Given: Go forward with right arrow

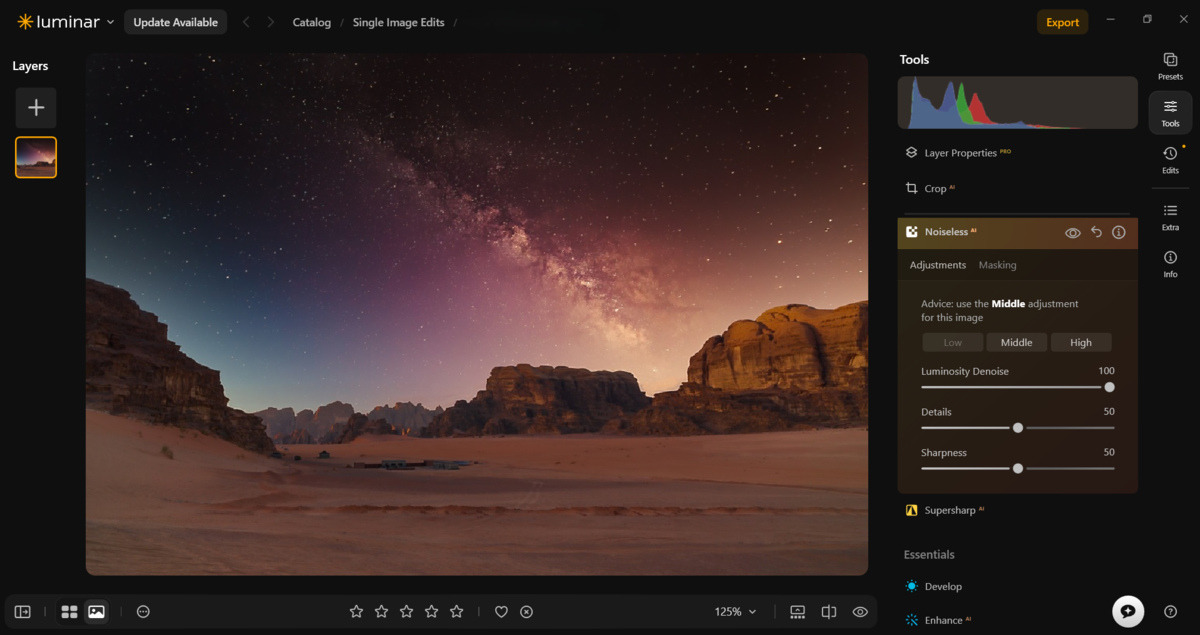Looking at the screenshot, I should [270, 22].
